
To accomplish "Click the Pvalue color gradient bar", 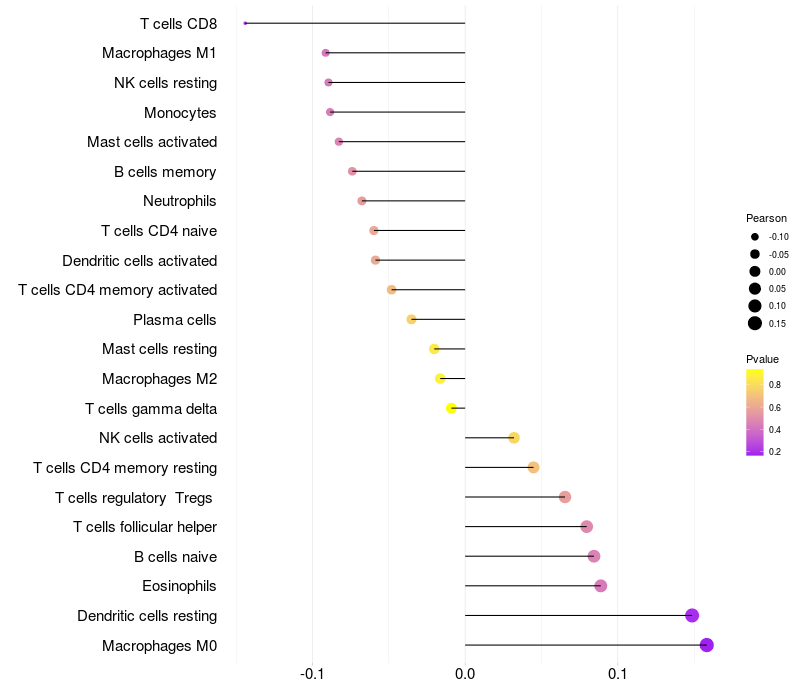I will pyautogui.click(x=755, y=412).
